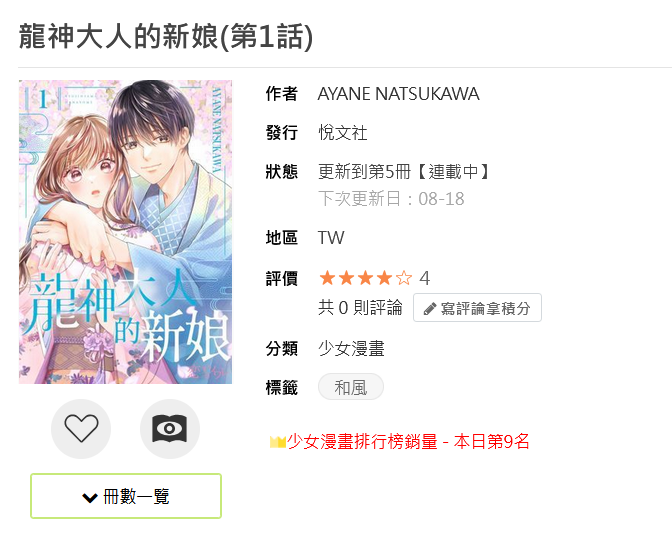Click the fifth empty rating star
This screenshot has height=540, width=672.
pos(404,278)
